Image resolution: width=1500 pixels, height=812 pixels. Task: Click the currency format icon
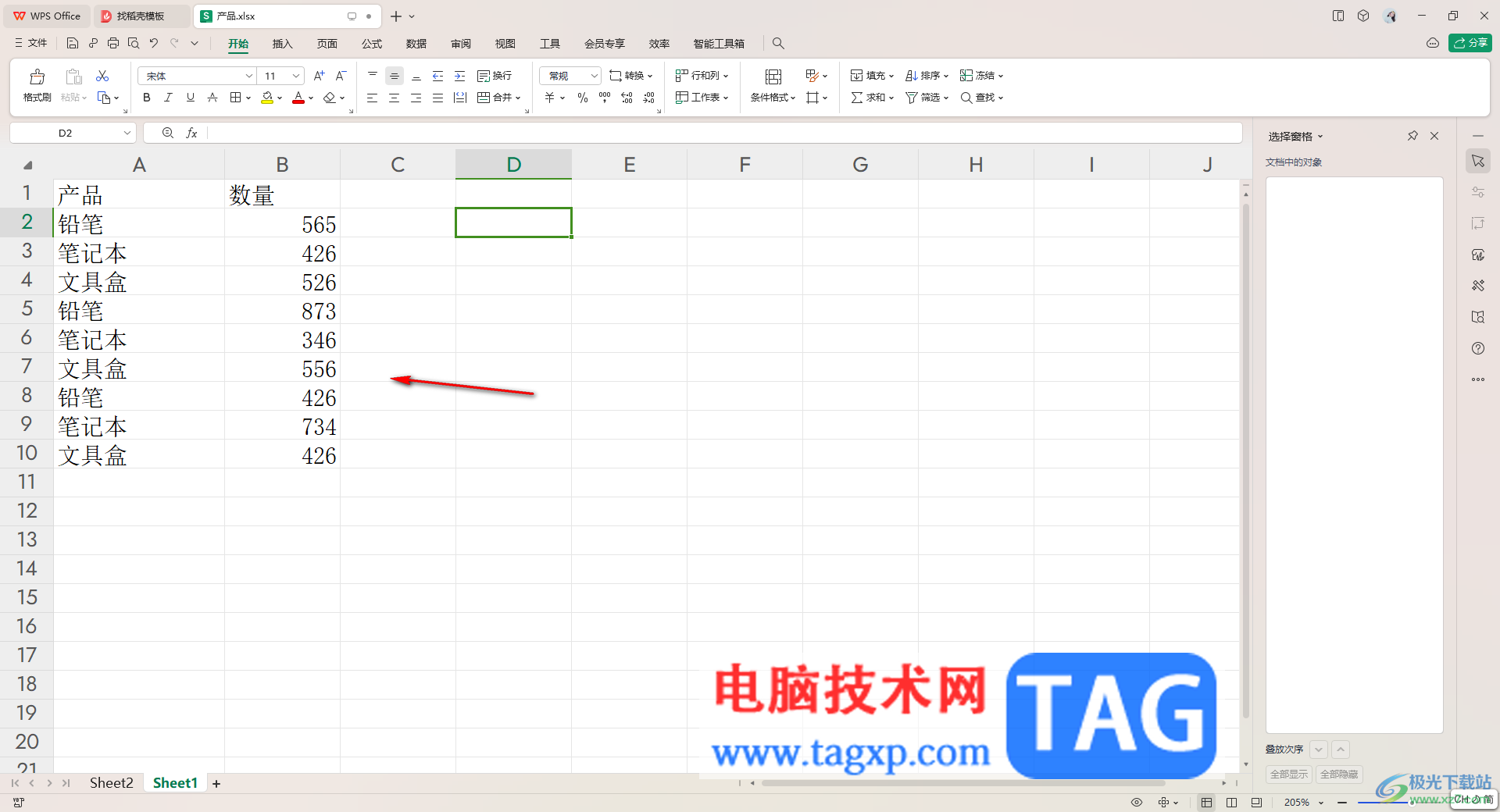click(x=550, y=98)
